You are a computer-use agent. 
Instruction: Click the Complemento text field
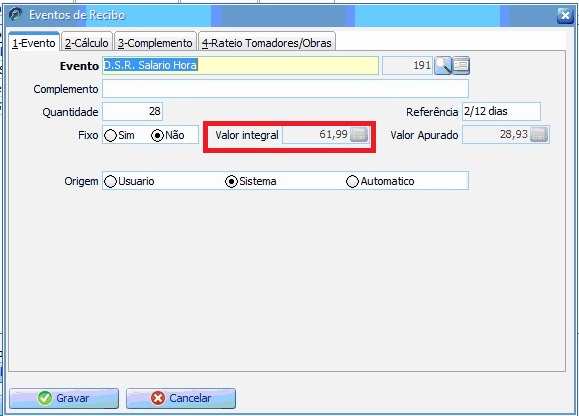tap(285, 89)
